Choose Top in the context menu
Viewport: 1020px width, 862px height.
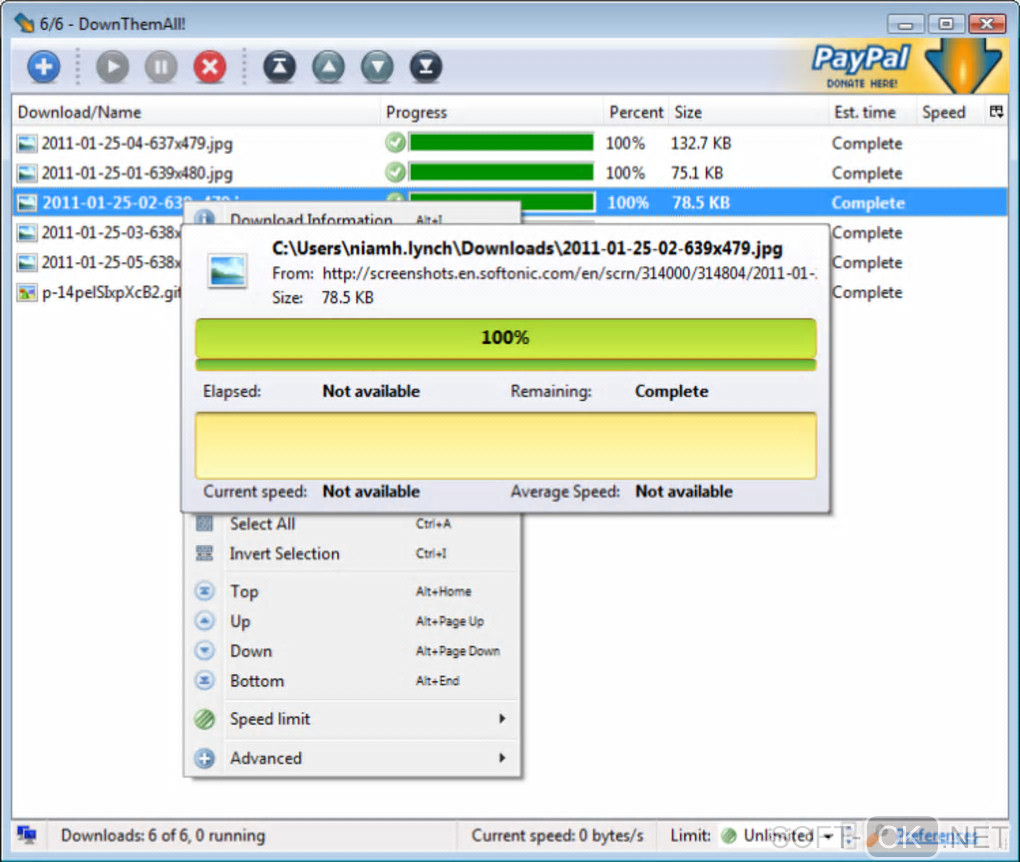[353, 591]
